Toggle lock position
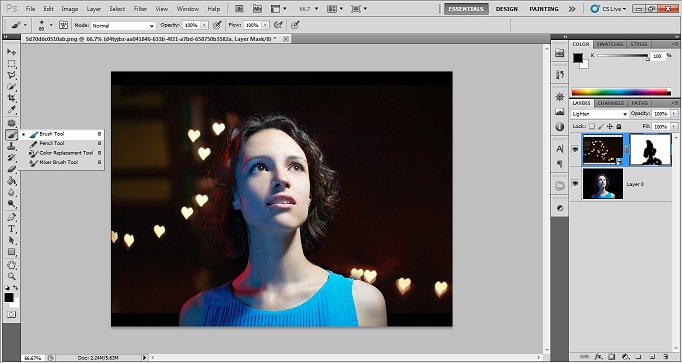Viewport: 682px width, 363px height. pyautogui.click(x=609, y=126)
